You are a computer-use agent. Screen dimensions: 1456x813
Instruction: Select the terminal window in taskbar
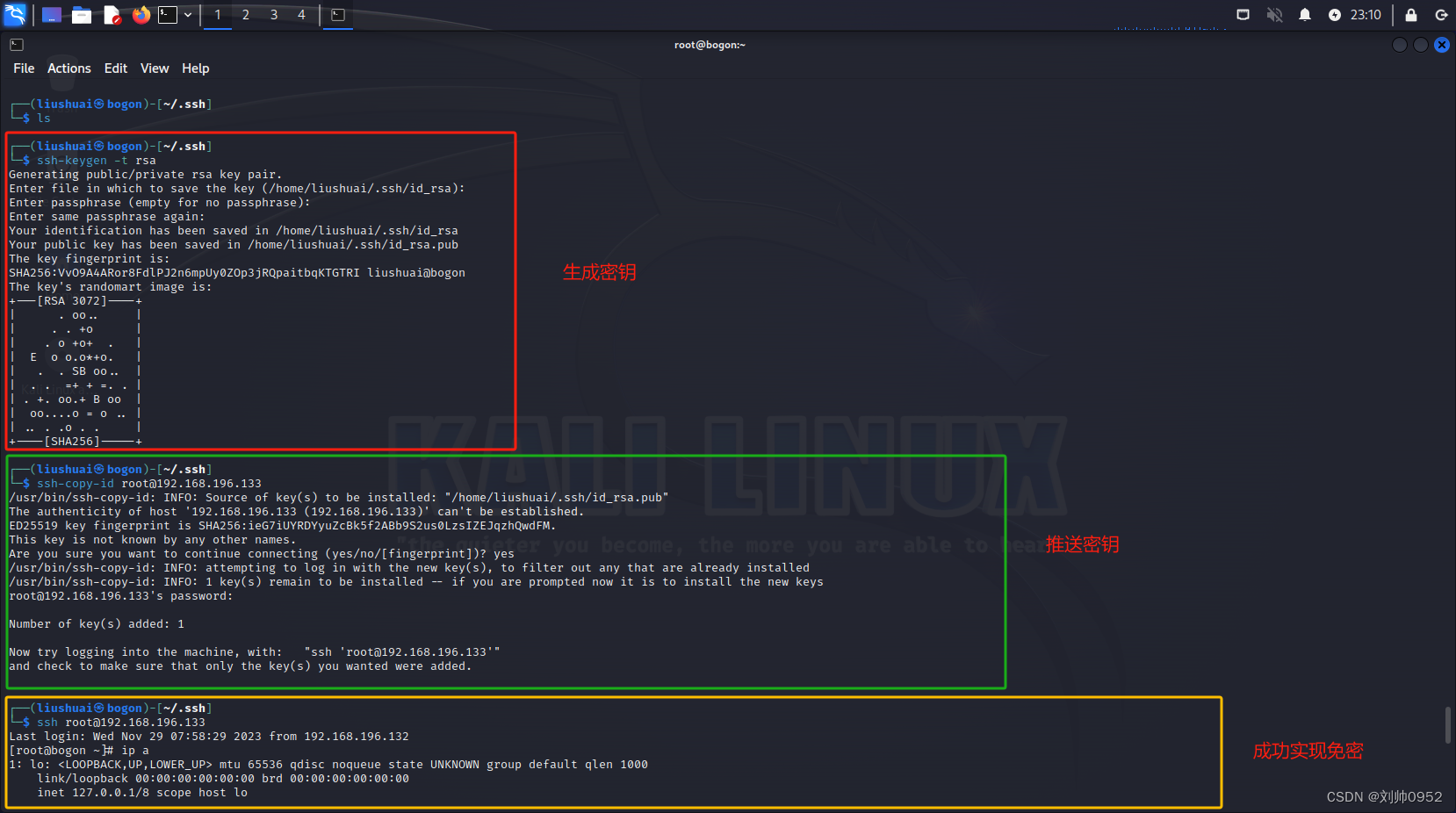click(x=337, y=15)
